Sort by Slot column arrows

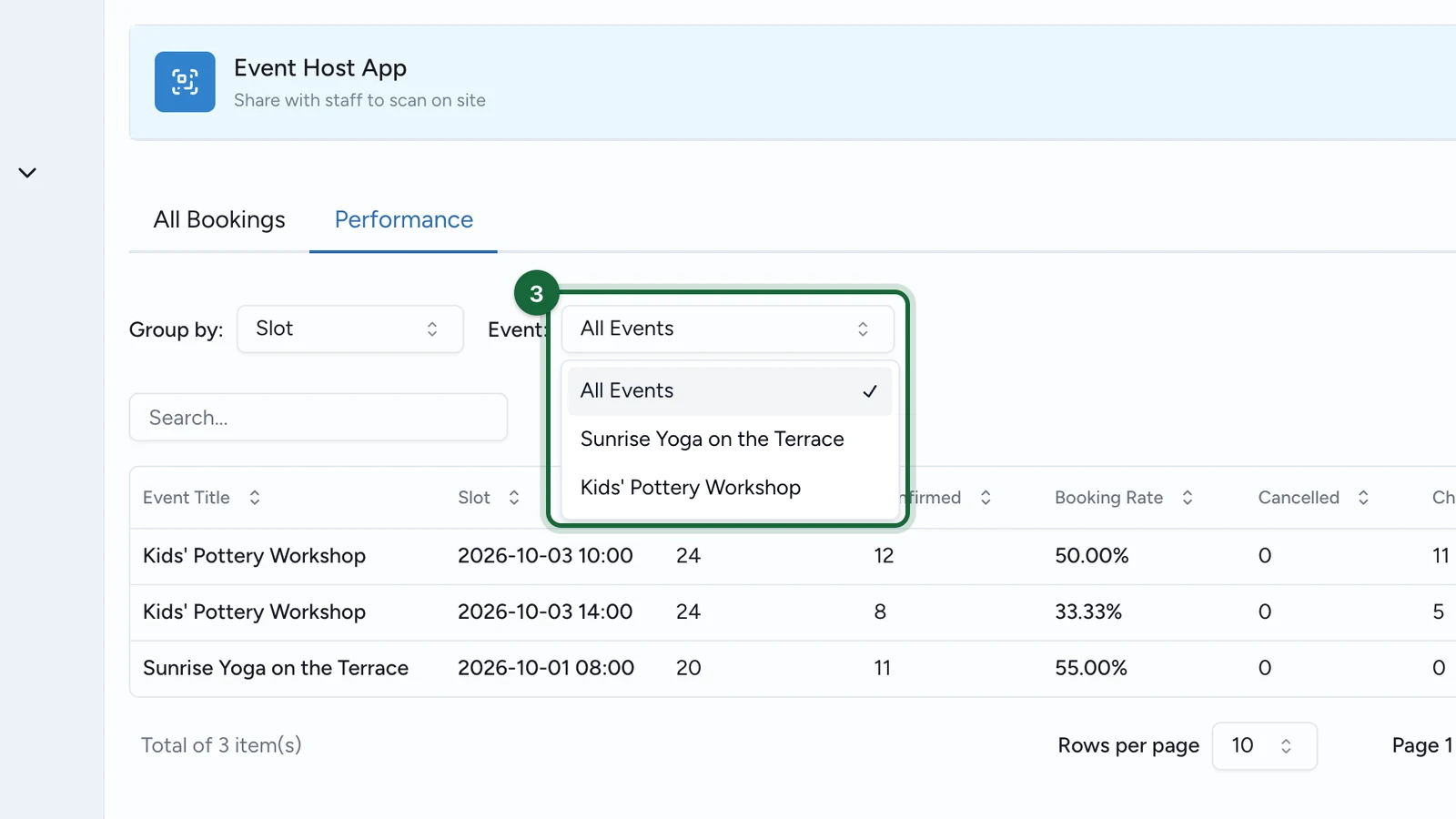[x=514, y=498]
